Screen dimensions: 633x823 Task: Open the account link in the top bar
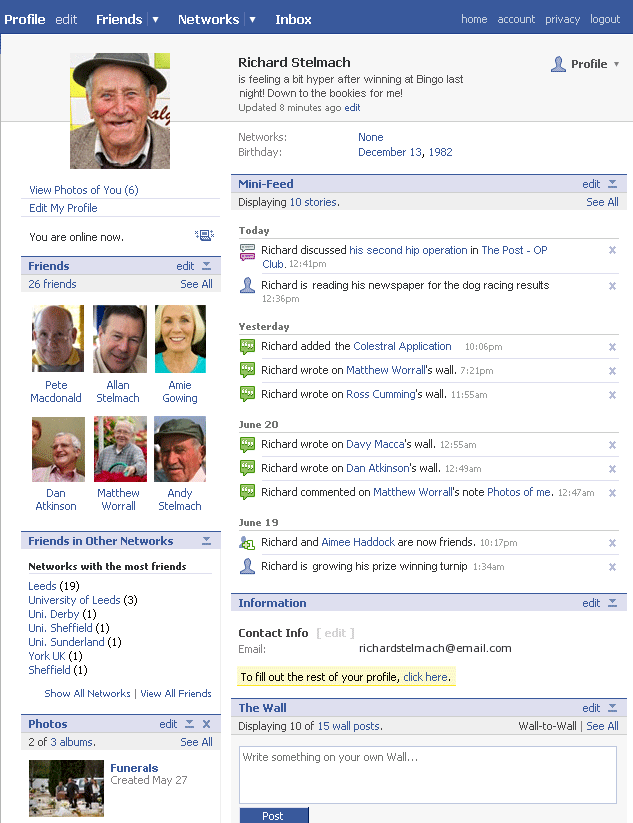tap(516, 19)
